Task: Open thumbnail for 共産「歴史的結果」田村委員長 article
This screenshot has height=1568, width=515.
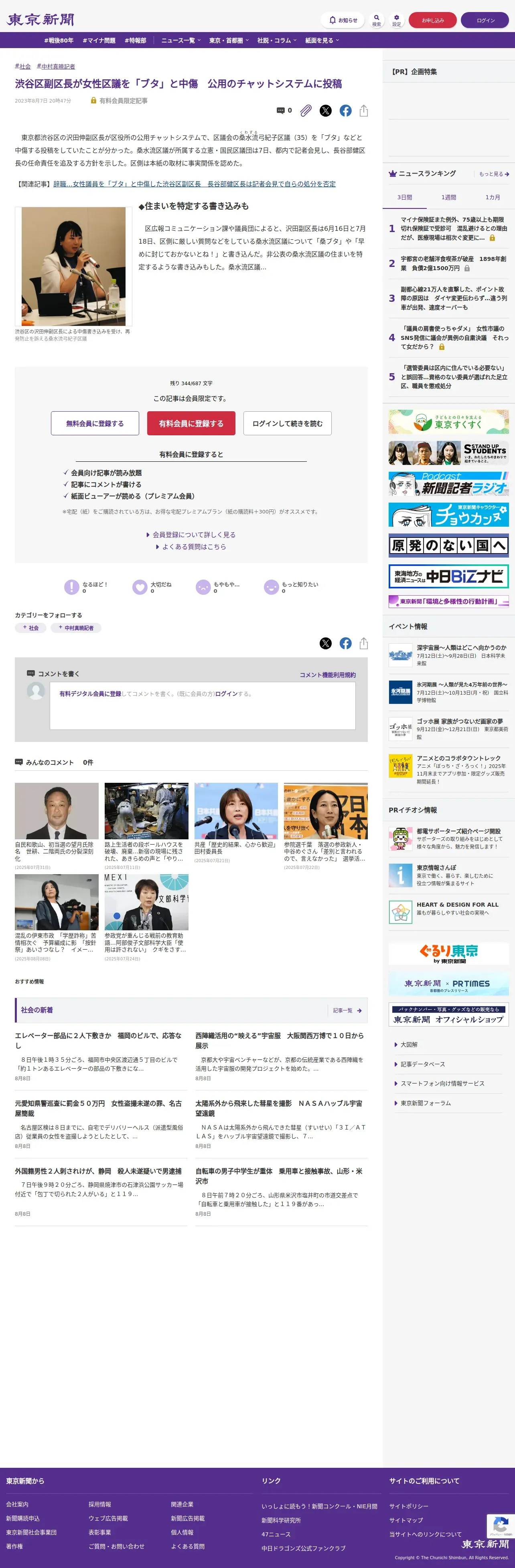Action: click(236, 811)
